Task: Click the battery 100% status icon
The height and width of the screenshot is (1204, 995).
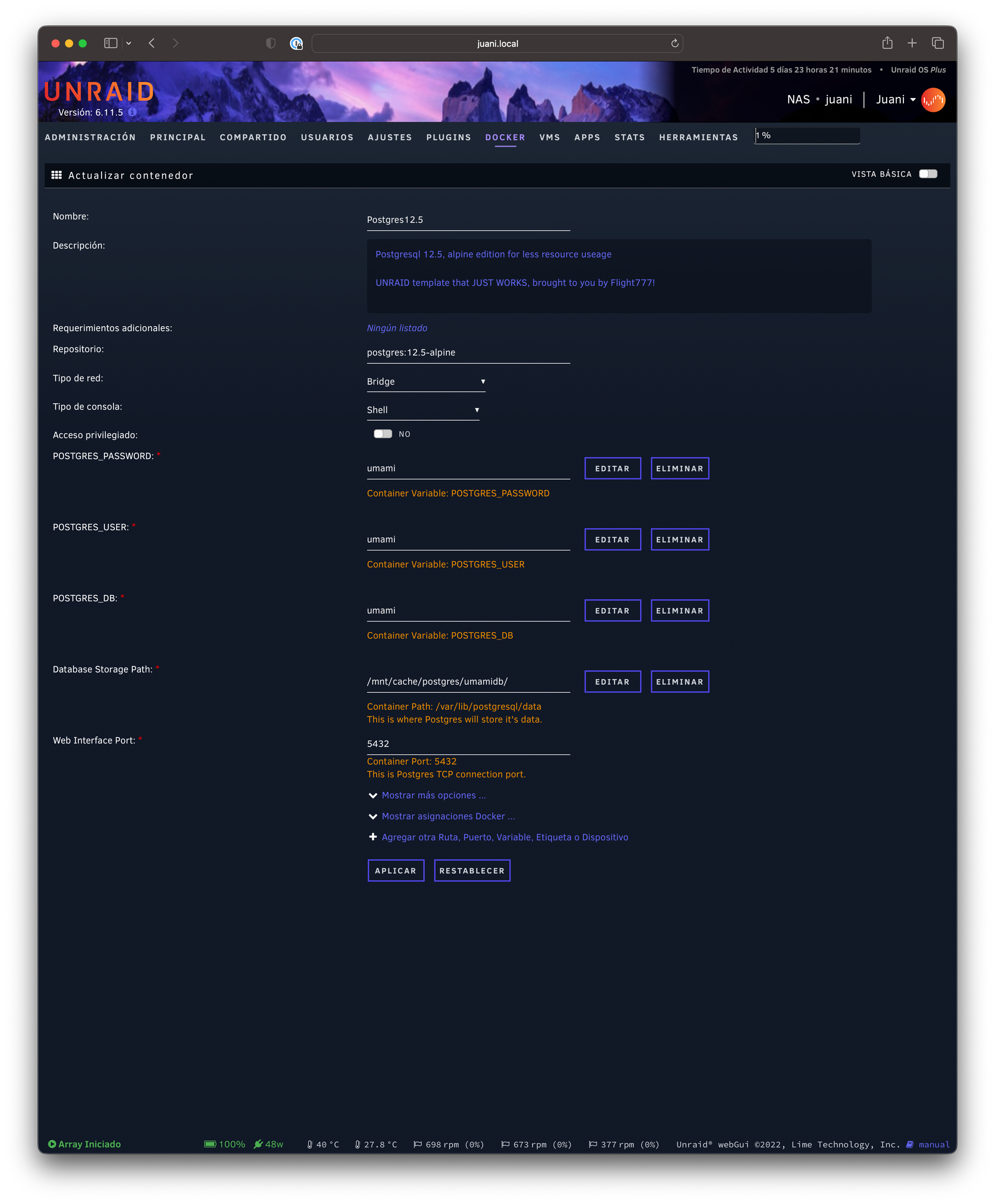Action: point(210,1144)
